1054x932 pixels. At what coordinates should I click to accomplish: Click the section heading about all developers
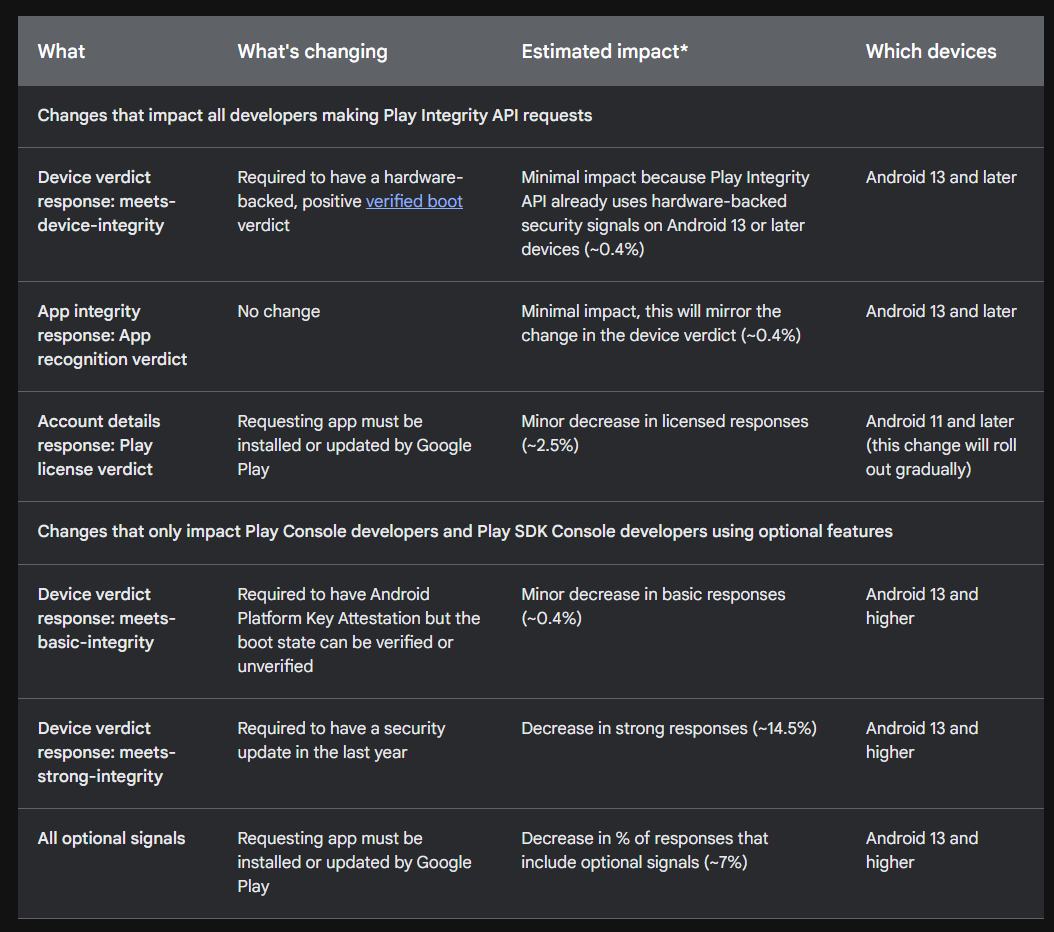(x=315, y=116)
